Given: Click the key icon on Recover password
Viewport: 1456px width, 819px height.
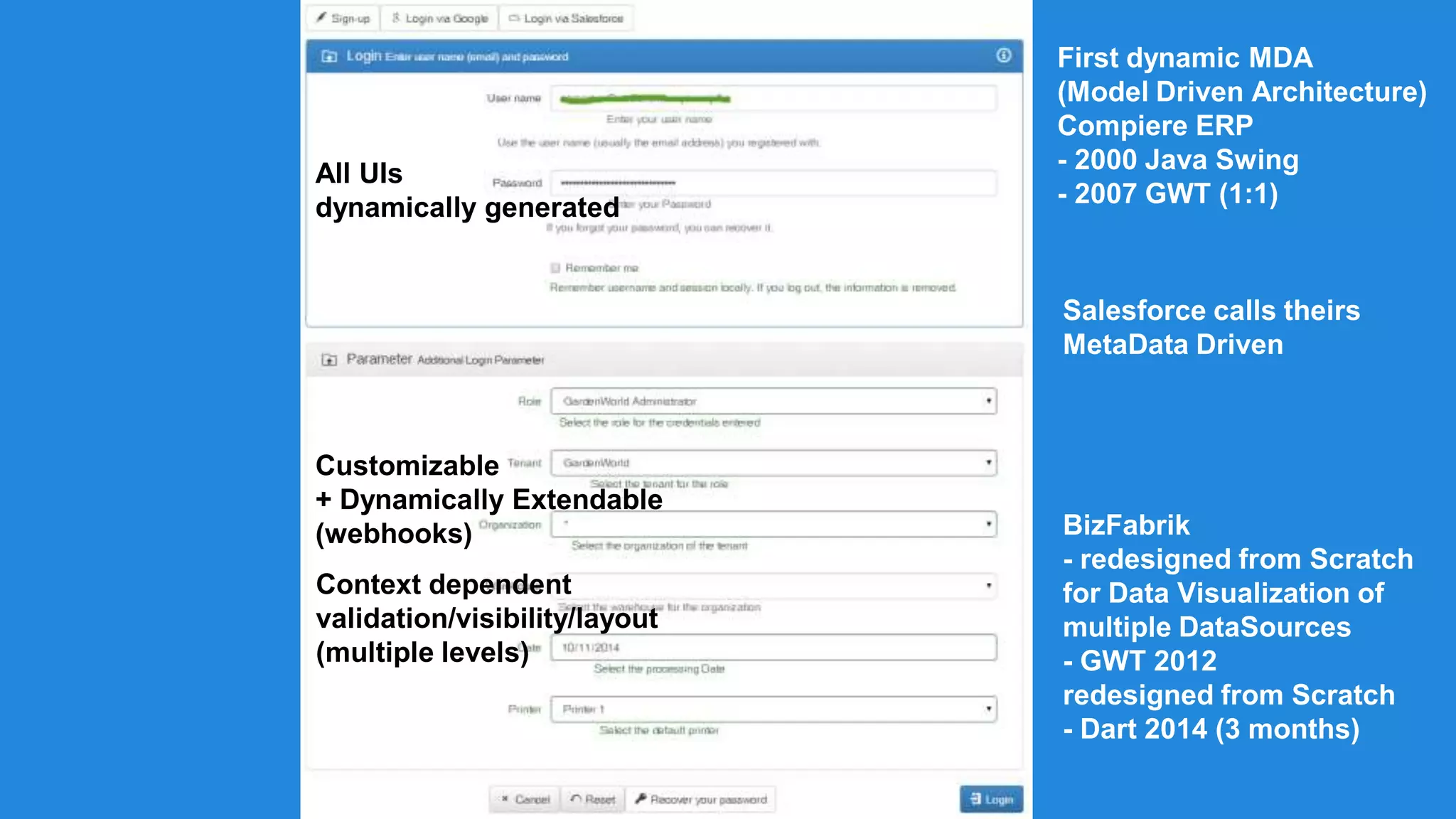Looking at the screenshot, I should point(641,799).
